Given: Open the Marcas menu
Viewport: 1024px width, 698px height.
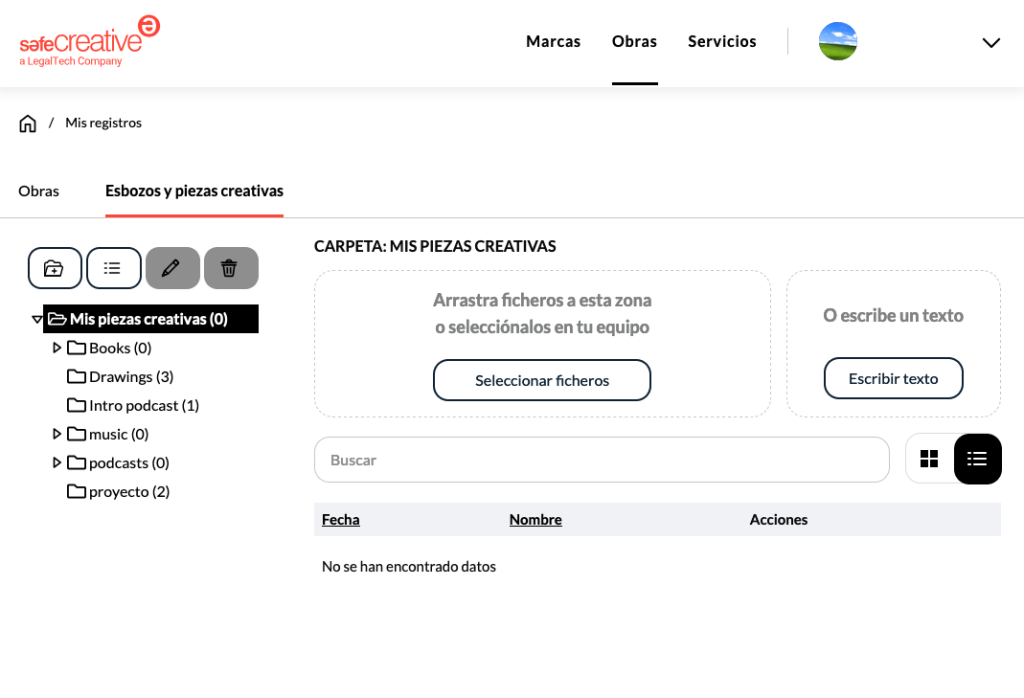Looking at the screenshot, I should pyautogui.click(x=553, y=42).
